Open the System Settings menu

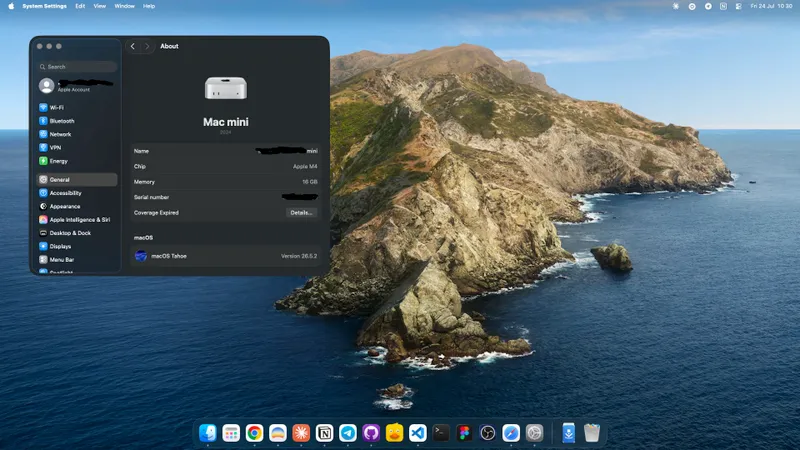click(44, 6)
